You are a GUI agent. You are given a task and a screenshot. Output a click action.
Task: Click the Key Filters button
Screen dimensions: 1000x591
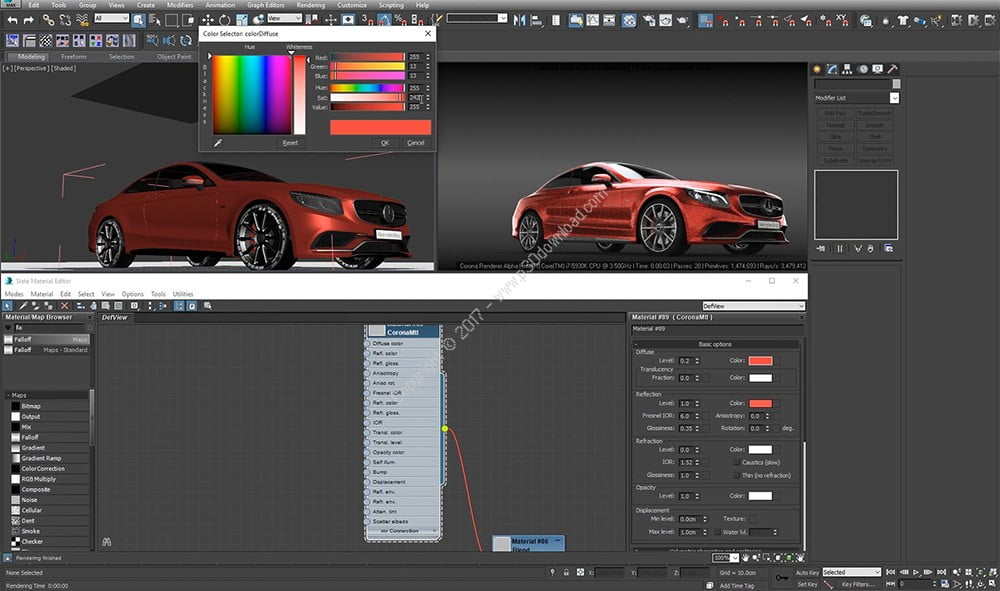point(858,584)
